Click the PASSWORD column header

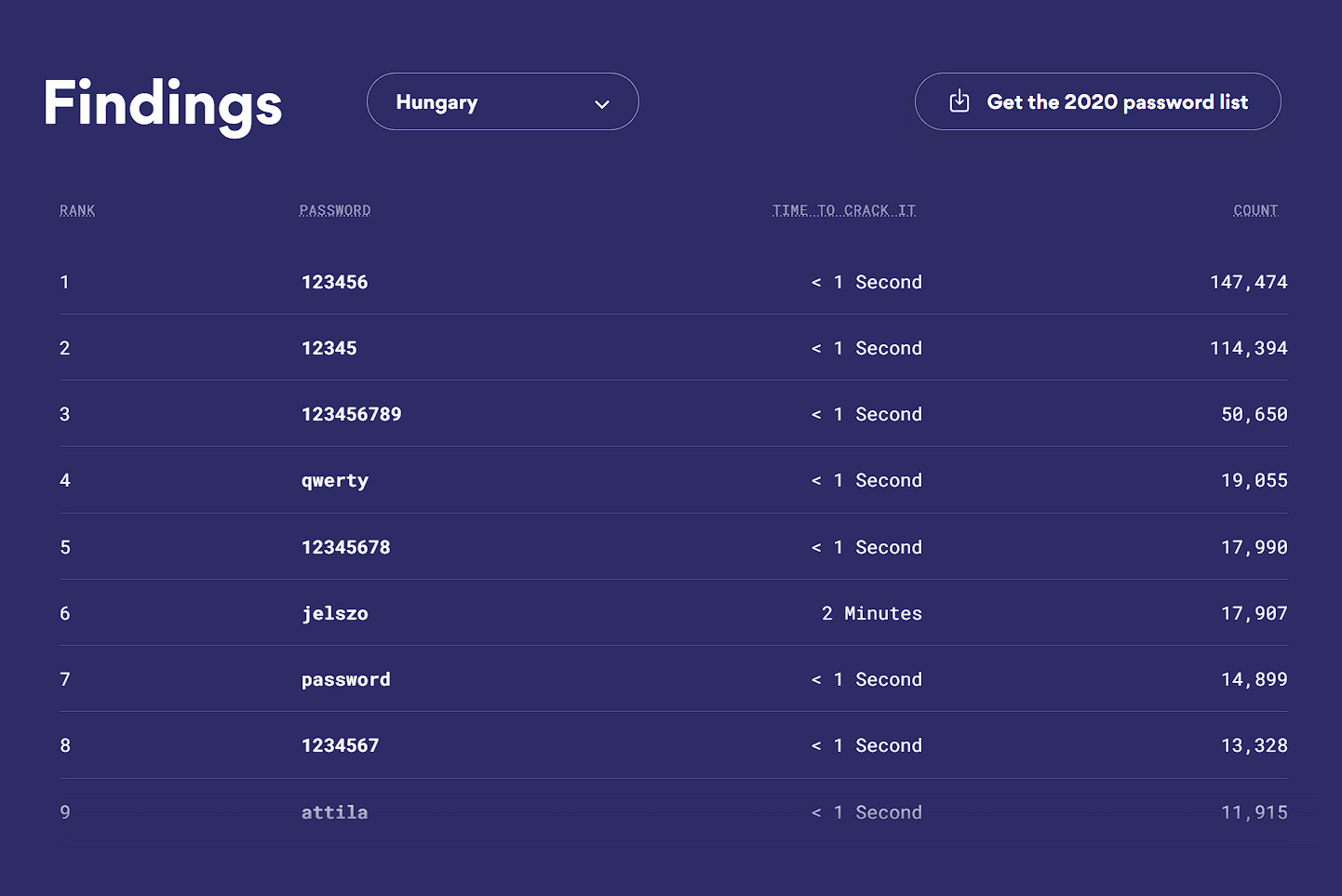[x=334, y=210]
